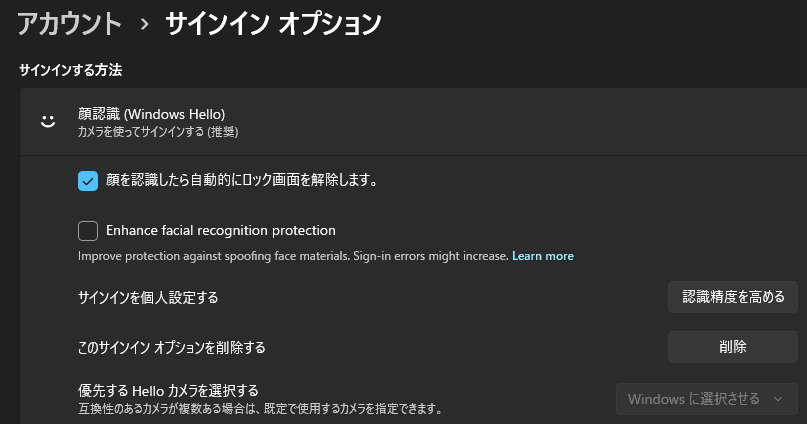Enable Enhance facial recognition protection checkbox
Viewport: 807px width, 424px height.
point(88,231)
